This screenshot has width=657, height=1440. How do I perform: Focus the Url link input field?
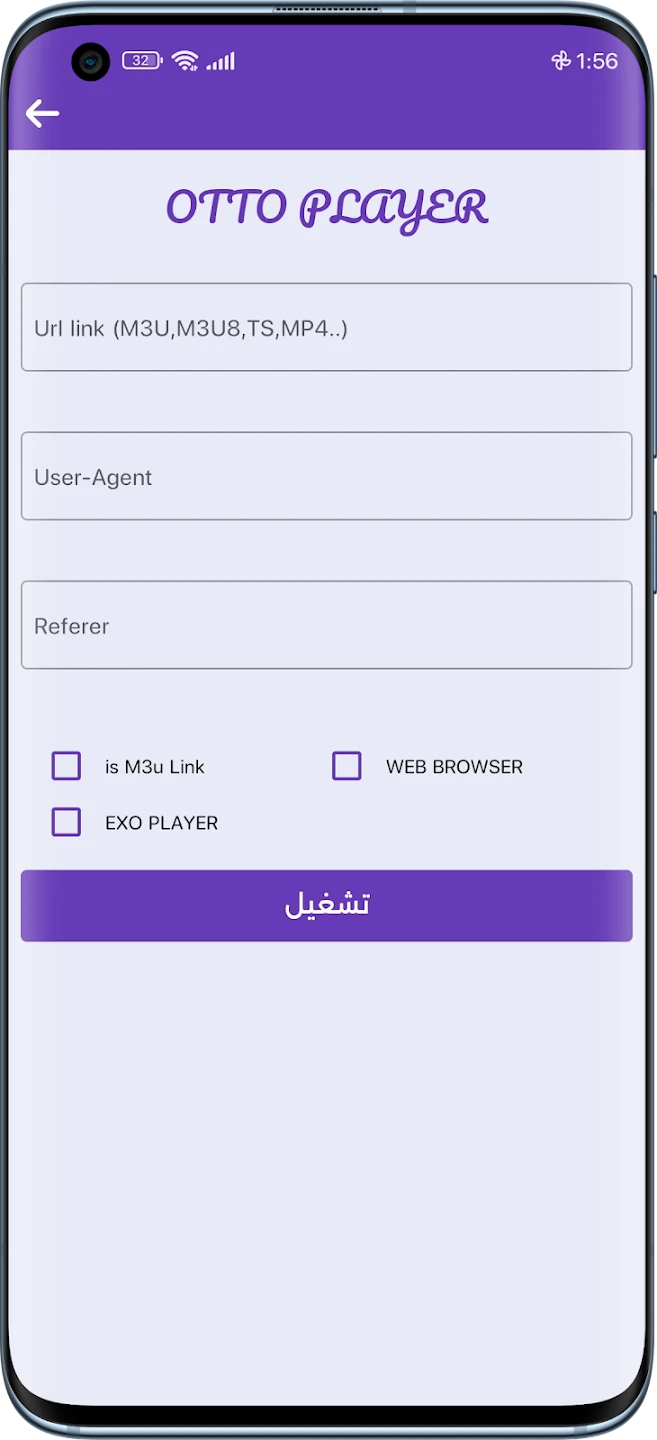pyautogui.click(x=326, y=328)
